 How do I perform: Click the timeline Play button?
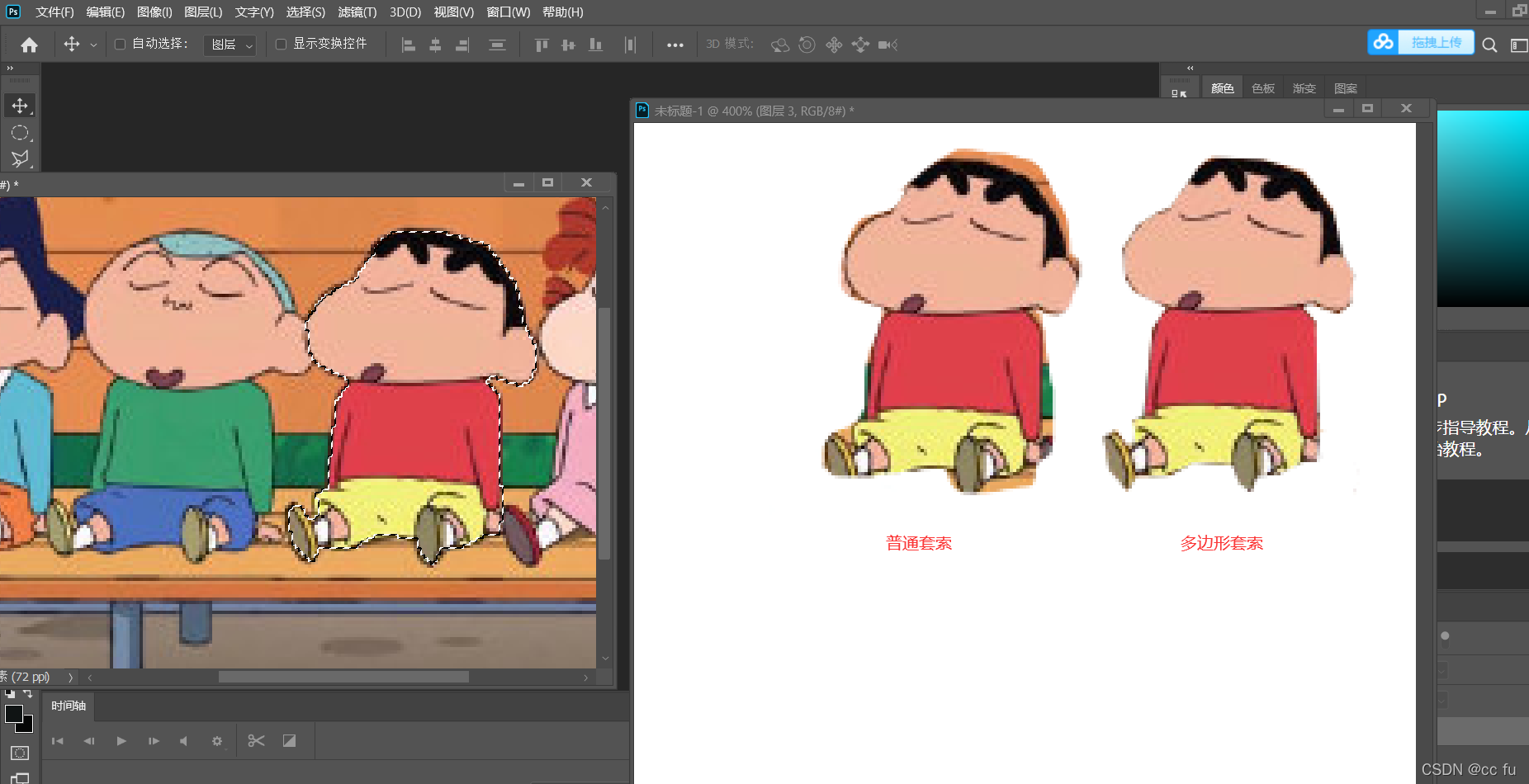click(121, 741)
